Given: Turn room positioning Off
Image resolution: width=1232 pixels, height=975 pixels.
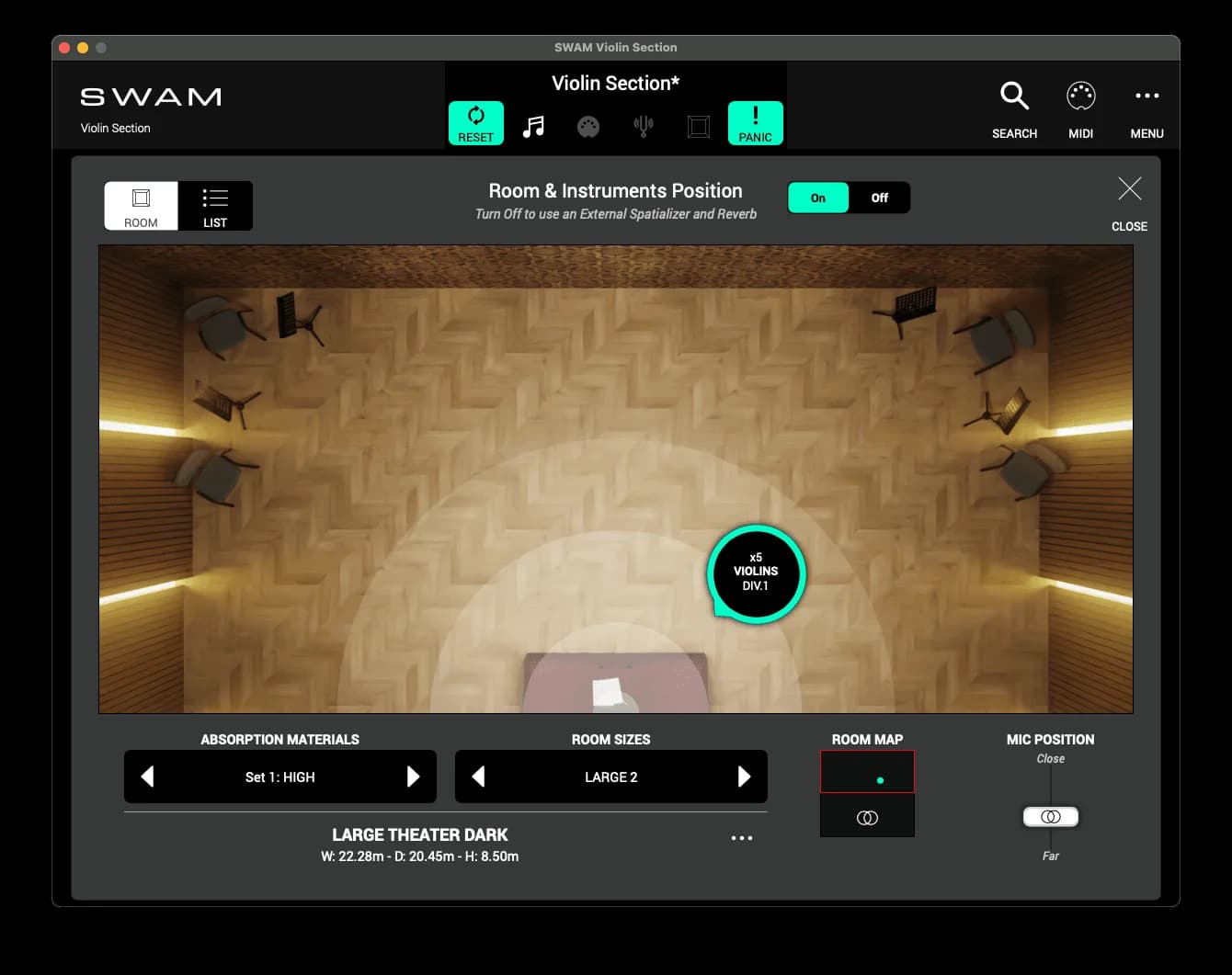Looking at the screenshot, I should (879, 198).
